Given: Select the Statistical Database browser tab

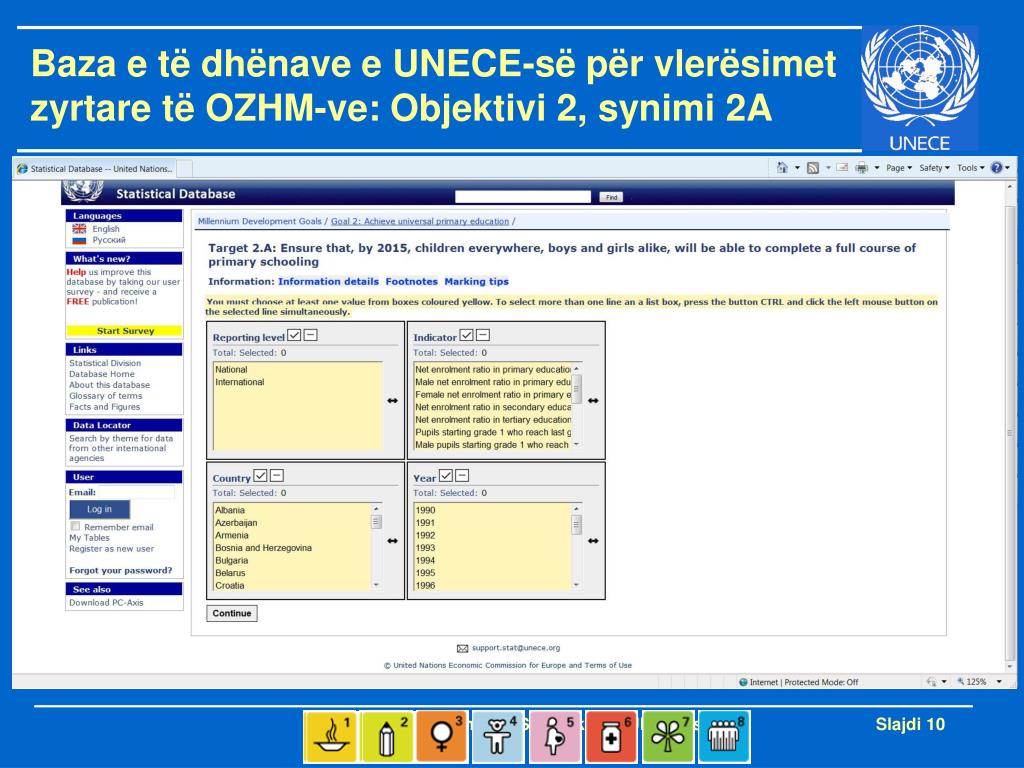Looking at the screenshot, I should (x=95, y=168).
